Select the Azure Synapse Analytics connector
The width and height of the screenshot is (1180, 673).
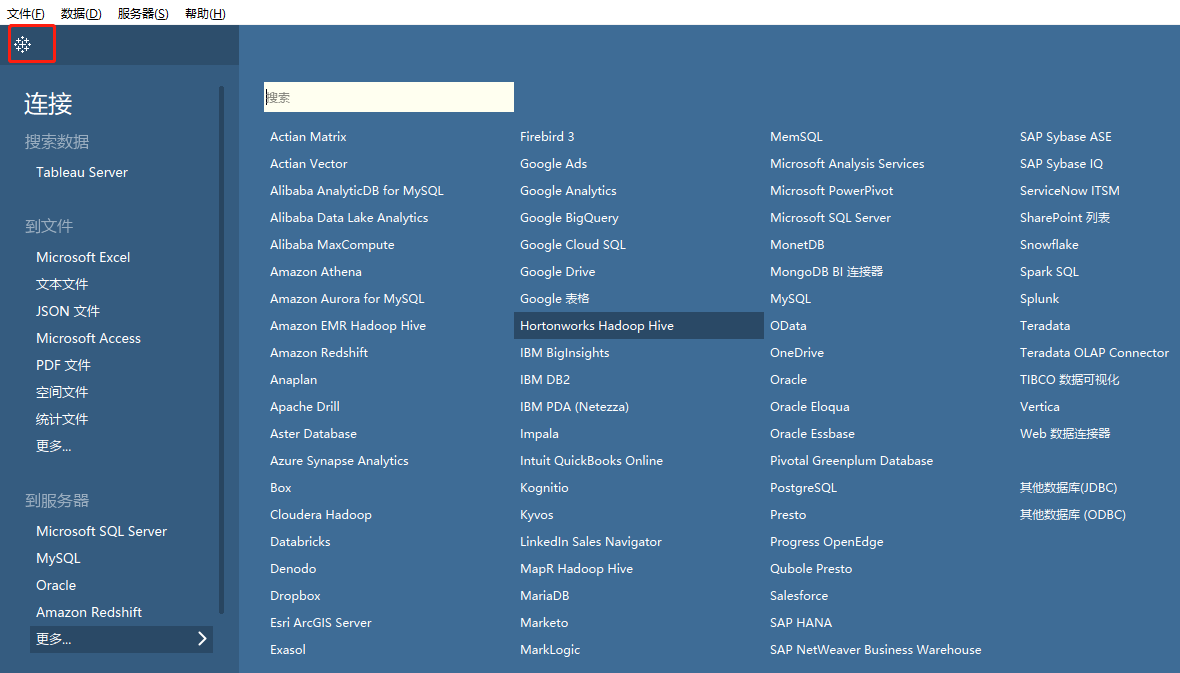[339, 461]
